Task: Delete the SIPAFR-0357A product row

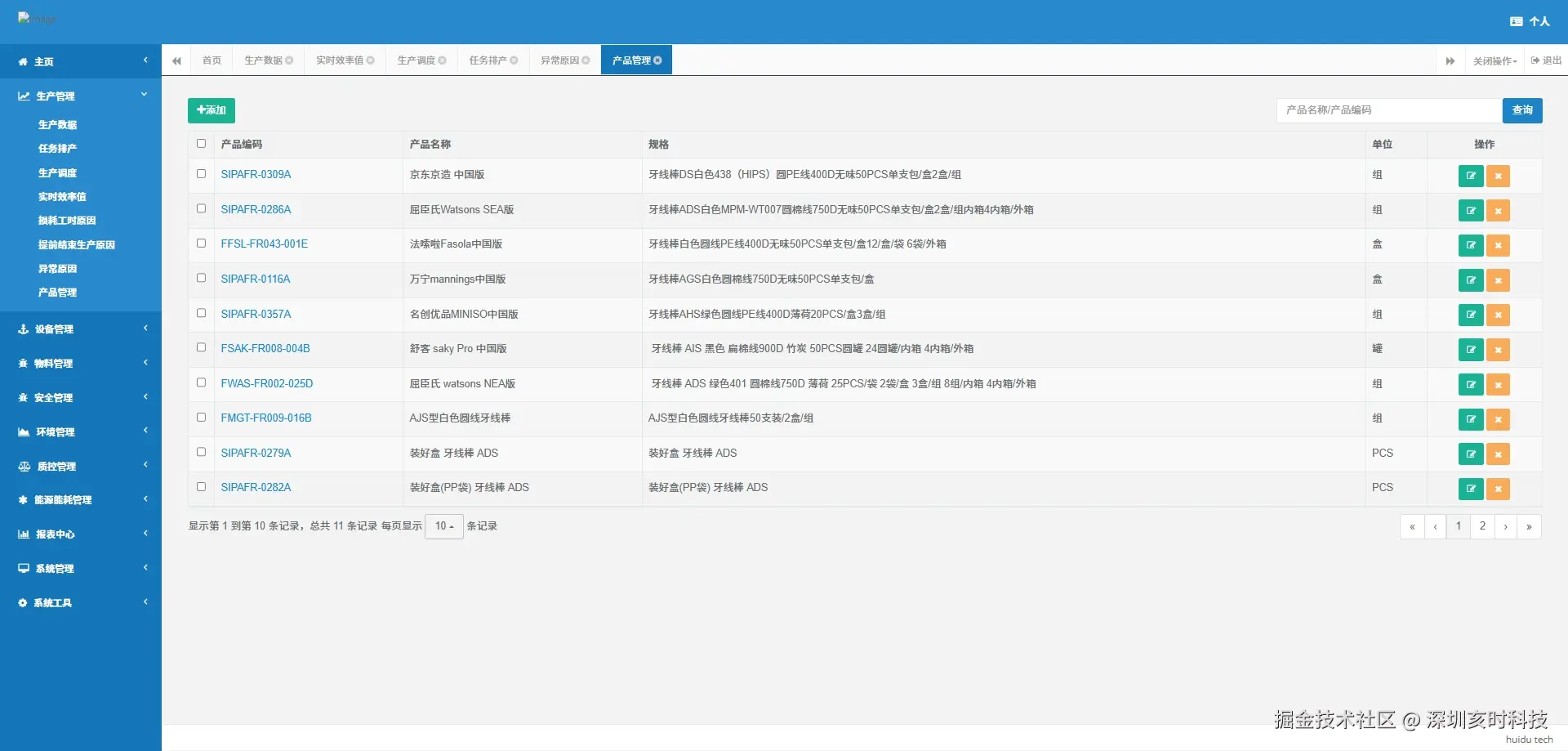Action: click(x=1498, y=315)
